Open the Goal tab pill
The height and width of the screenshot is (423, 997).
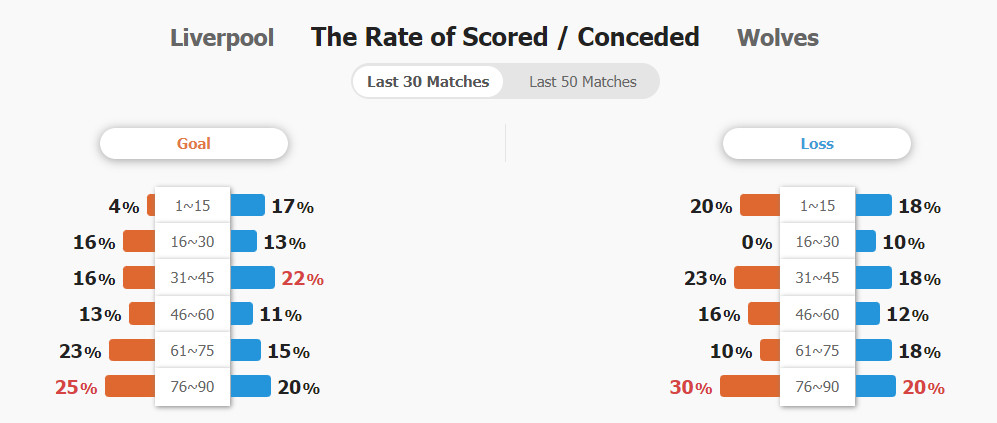pyautogui.click(x=194, y=144)
